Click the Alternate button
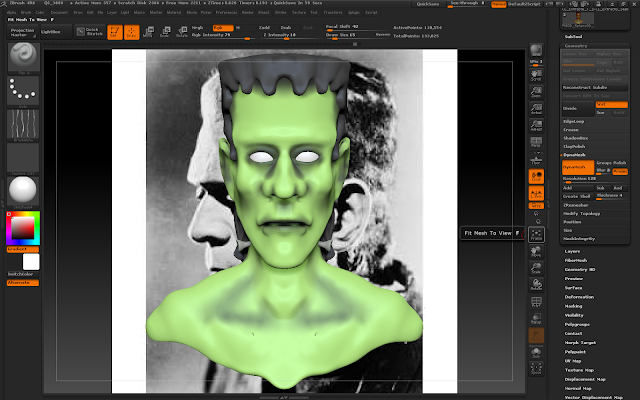This screenshot has height=400, width=640. pos(23,282)
